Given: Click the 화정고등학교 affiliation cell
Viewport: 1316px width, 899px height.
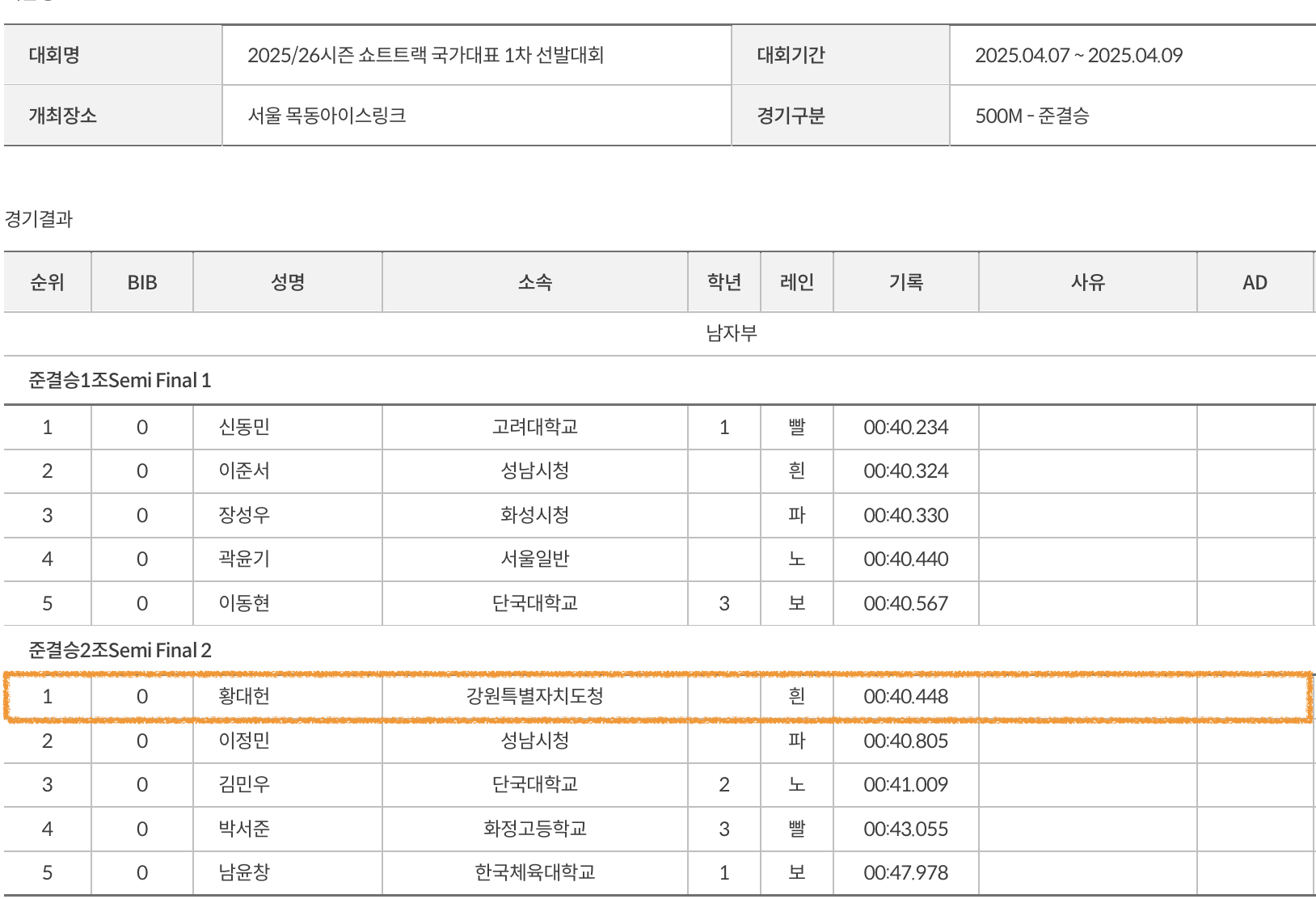Looking at the screenshot, I should coord(534,829).
